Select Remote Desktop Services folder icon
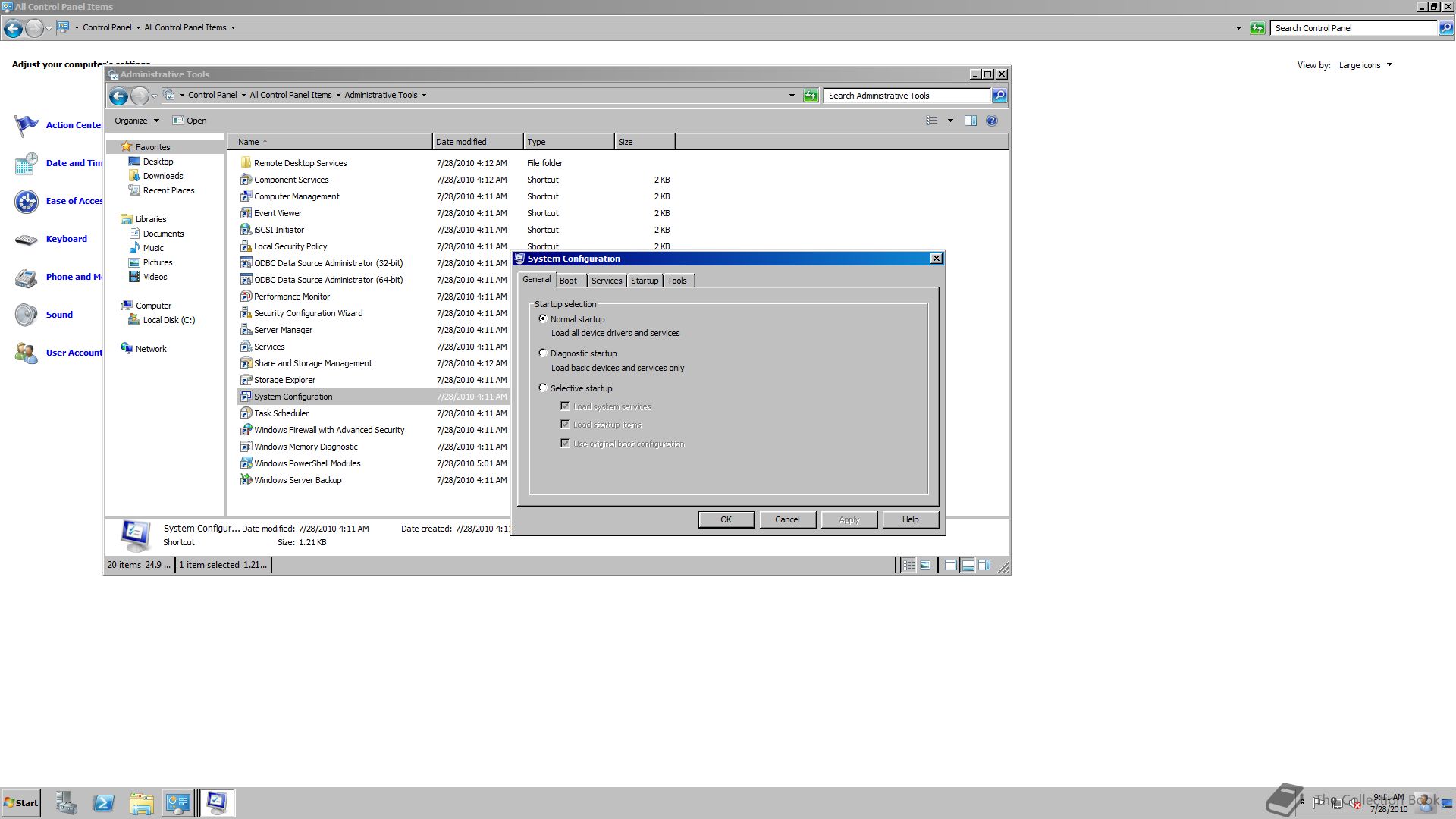 click(x=246, y=163)
